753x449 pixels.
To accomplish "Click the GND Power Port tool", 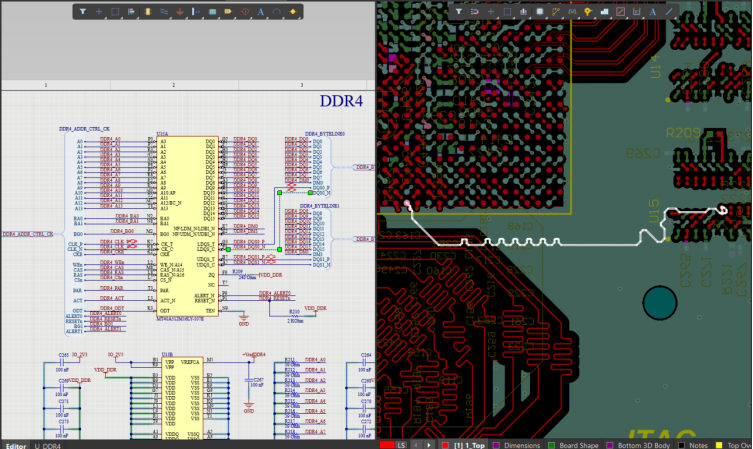I will pyautogui.click(x=180, y=12).
